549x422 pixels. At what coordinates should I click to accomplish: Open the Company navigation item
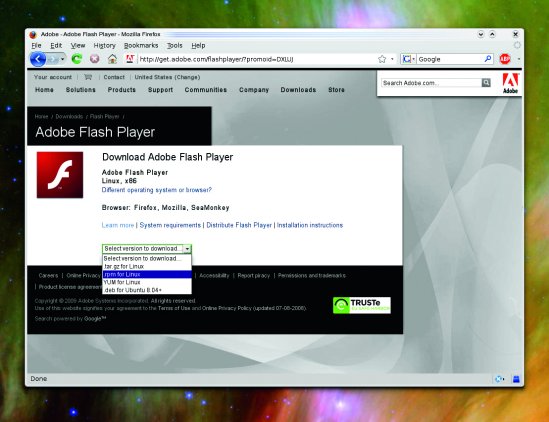(x=254, y=90)
